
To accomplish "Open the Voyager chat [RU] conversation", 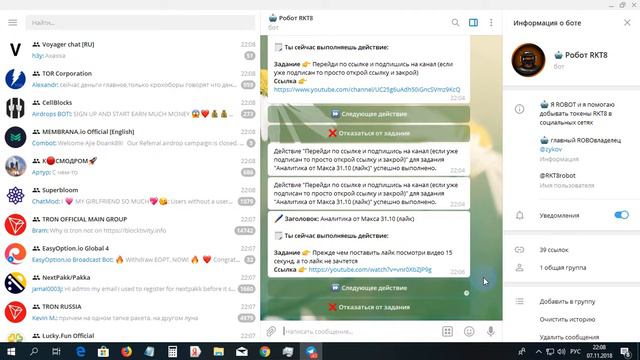I will click(130, 49).
